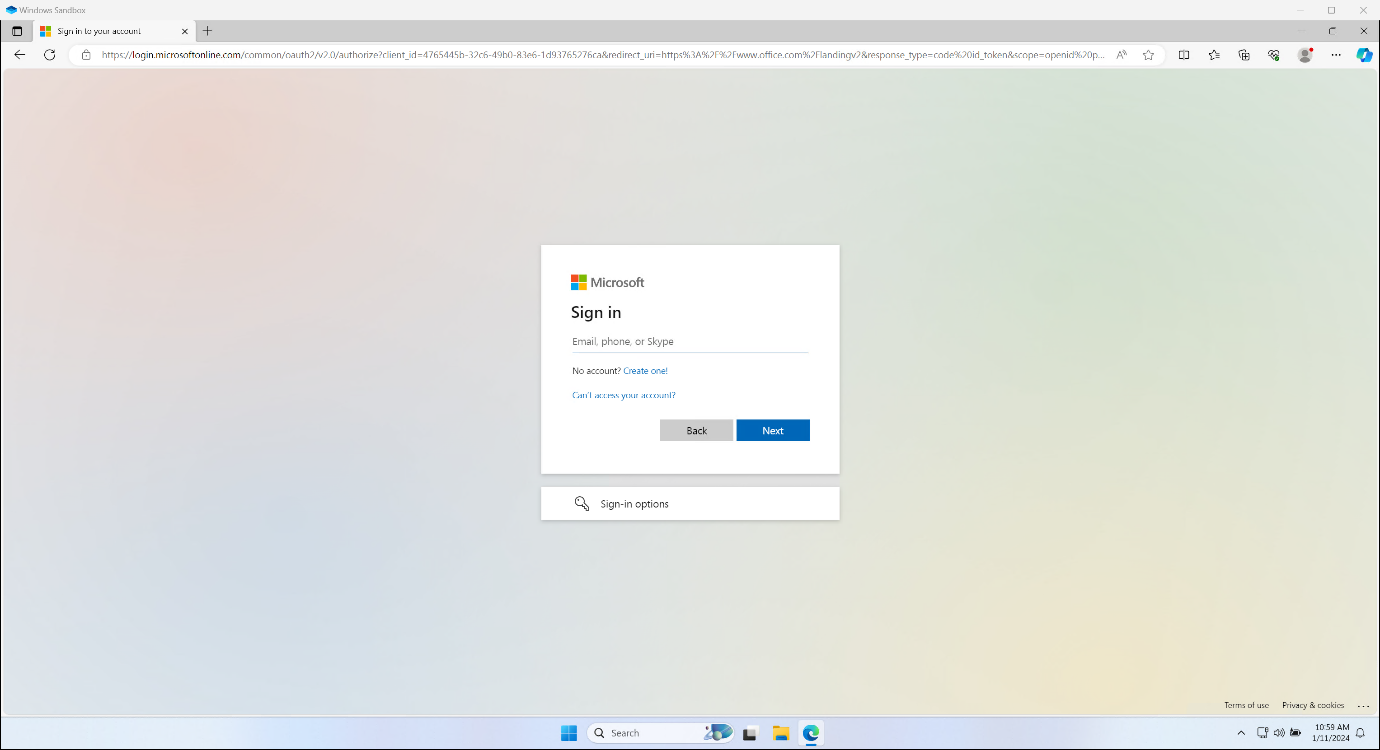Open the ellipsis menu near Privacy & cookies

point(1364,705)
